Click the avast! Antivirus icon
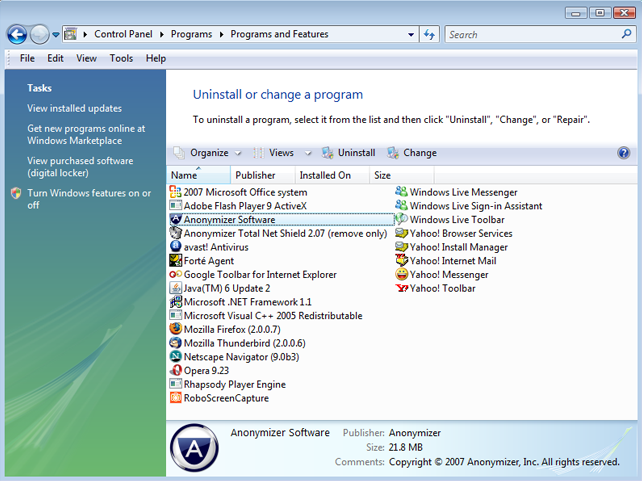Screen dimensions: 642x481 [176, 247]
